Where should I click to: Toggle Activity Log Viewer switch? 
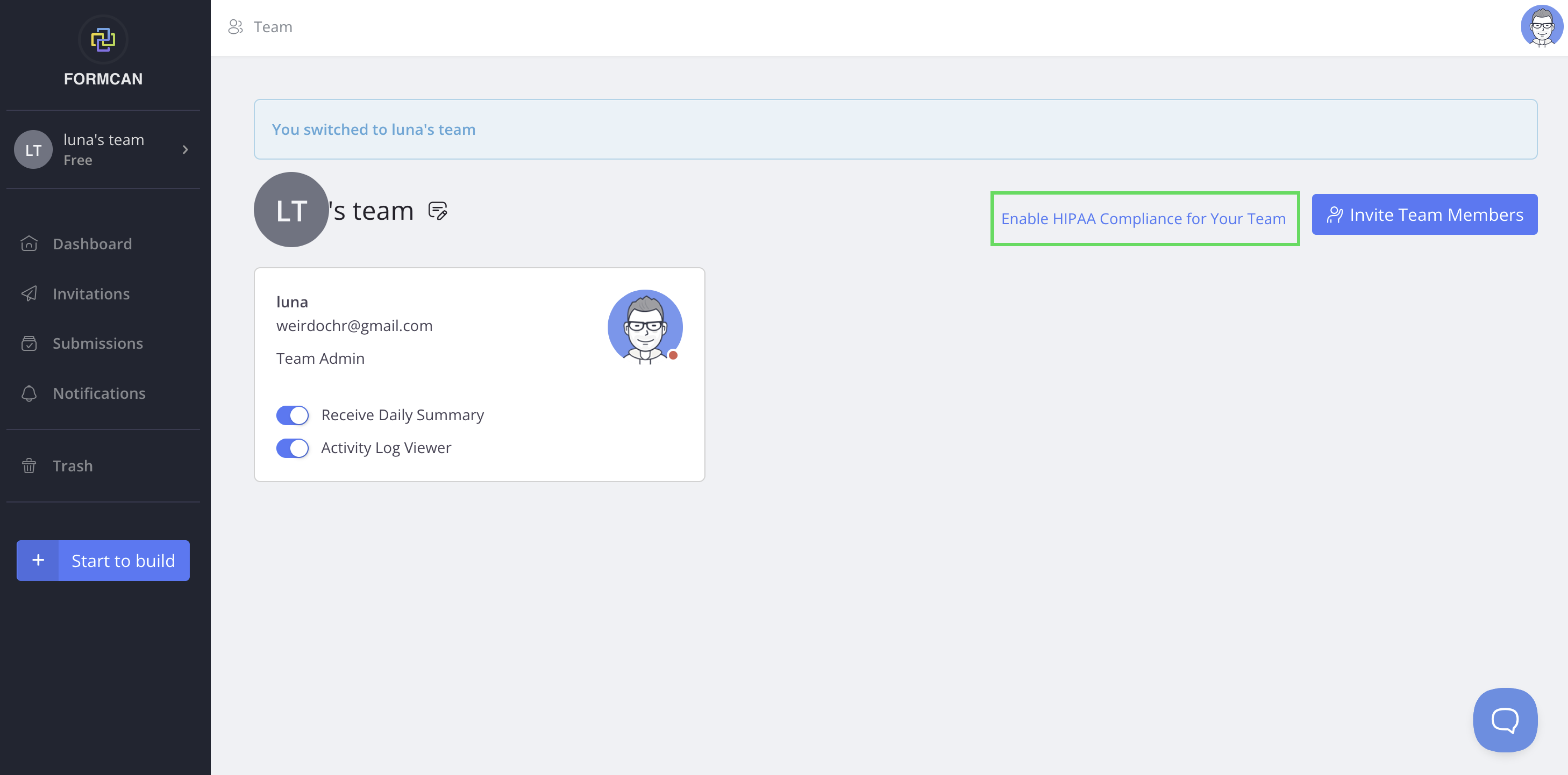[x=292, y=448]
